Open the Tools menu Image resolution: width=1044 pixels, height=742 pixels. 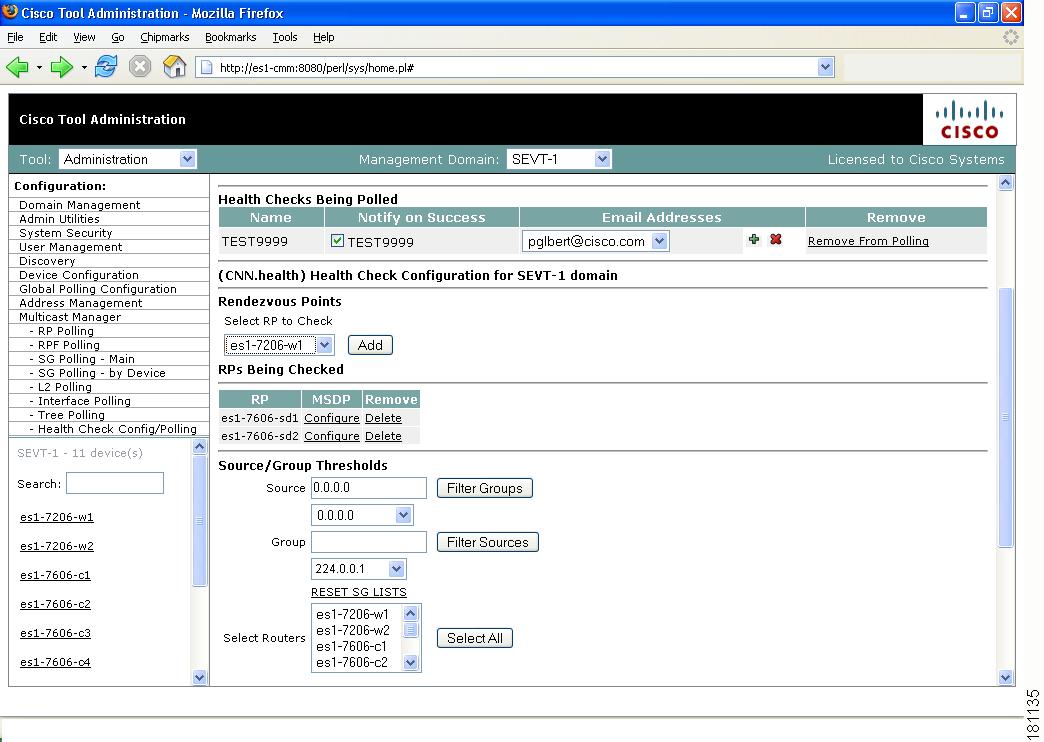coord(285,37)
